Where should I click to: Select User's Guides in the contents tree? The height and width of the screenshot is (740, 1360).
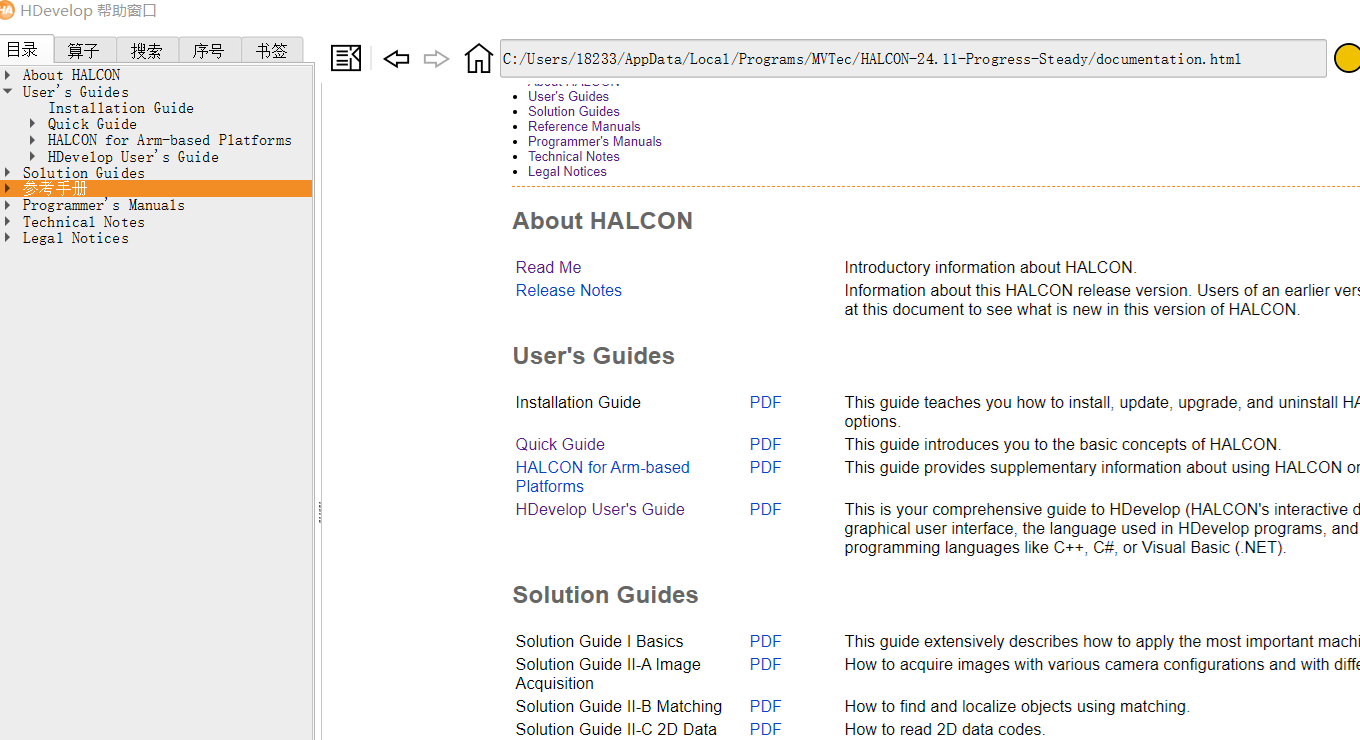tap(76, 92)
